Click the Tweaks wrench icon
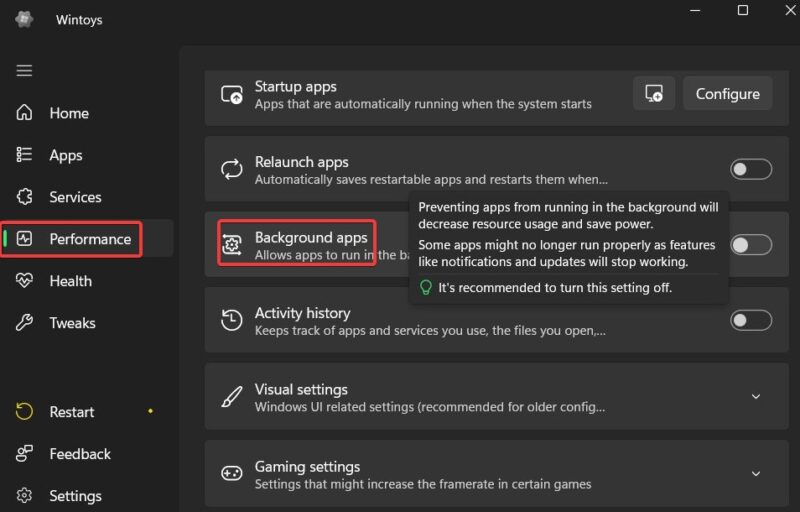This screenshot has height=512, width=800. pos(24,323)
